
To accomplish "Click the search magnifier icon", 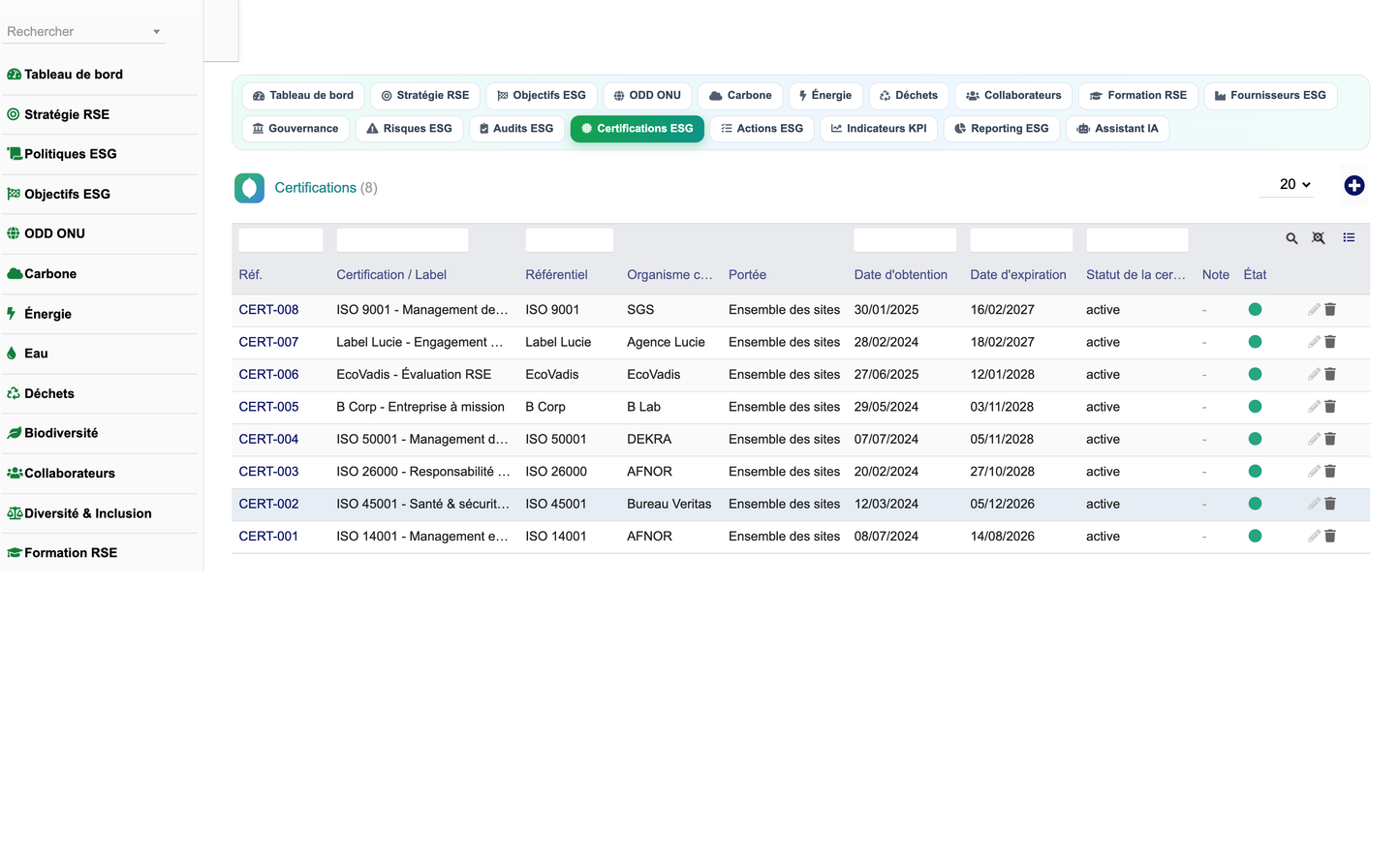I will click(x=1291, y=238).
